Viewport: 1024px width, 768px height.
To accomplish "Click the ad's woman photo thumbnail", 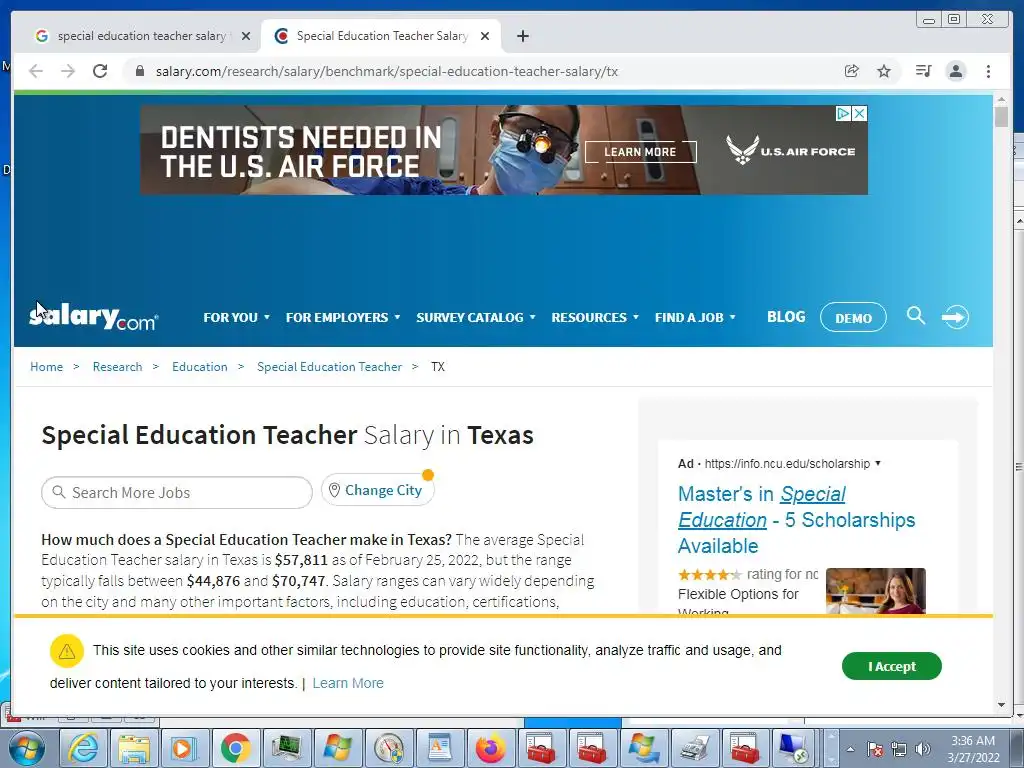I will click(876, 591).
